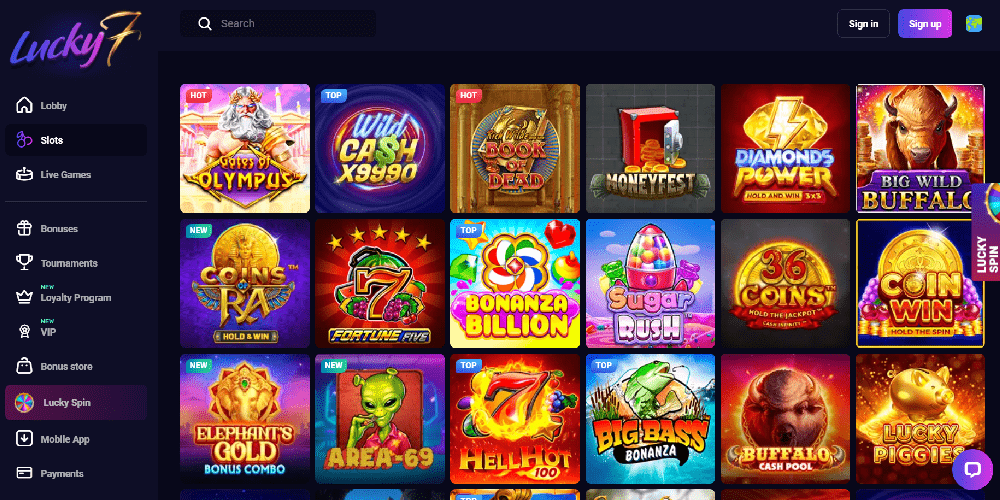This screenshot has height=500, width=1000.
Task: Click the Bonuses gift icon
Action: [24, 228]
